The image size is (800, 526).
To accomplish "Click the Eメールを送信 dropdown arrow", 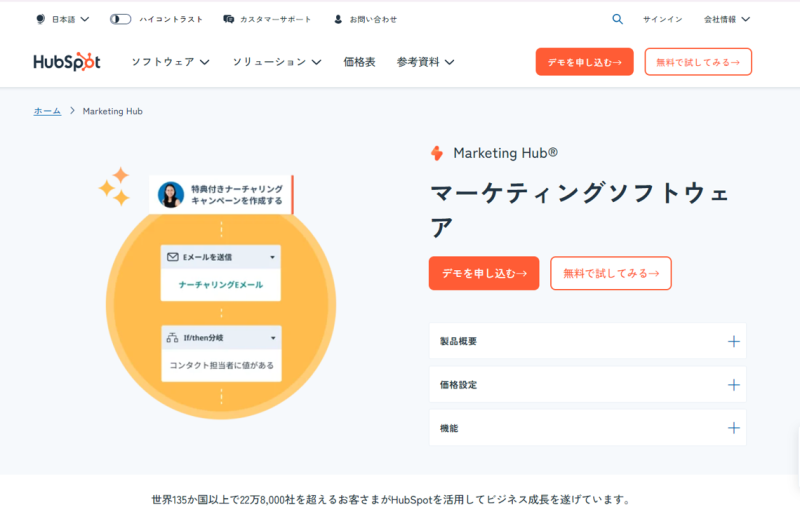I will coord(272,257).
